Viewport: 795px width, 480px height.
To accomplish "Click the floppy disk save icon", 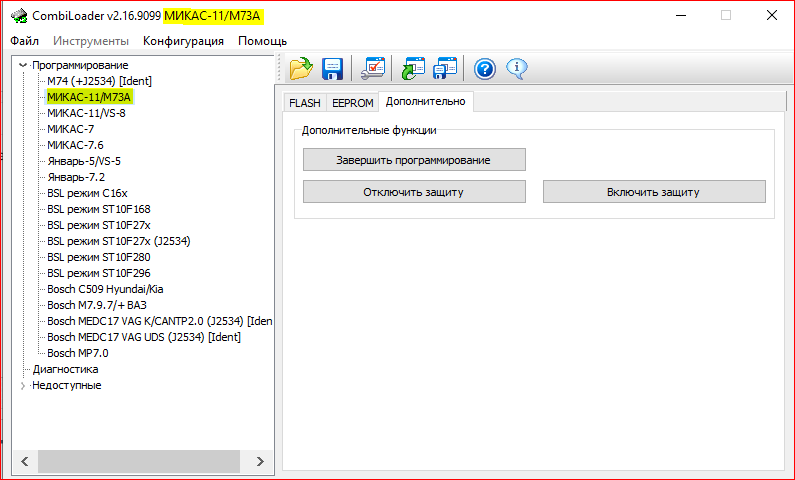I will pyautogui.click(x=332, y=68).
